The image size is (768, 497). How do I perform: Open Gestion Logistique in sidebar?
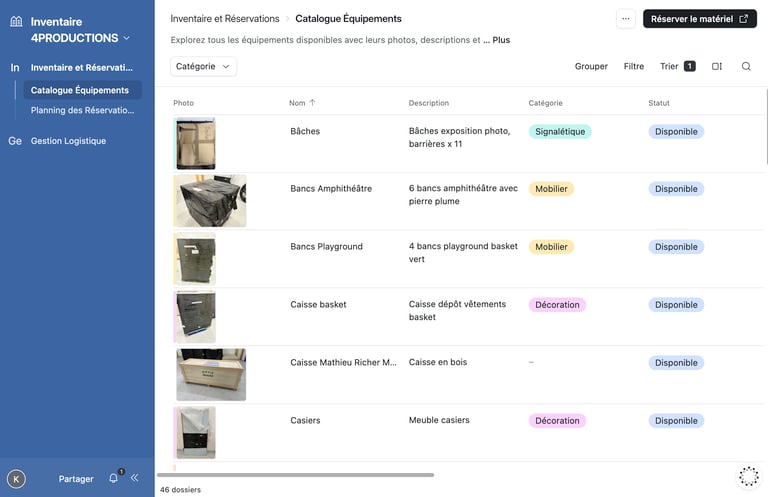tap(68, 141)
